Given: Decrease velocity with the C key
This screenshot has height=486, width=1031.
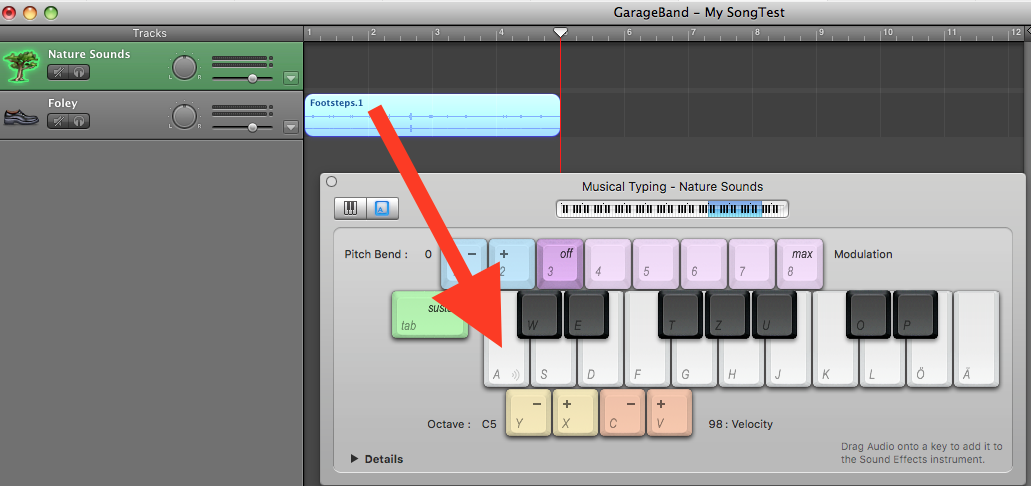Looking at the screenshot, I should (623, 412).
